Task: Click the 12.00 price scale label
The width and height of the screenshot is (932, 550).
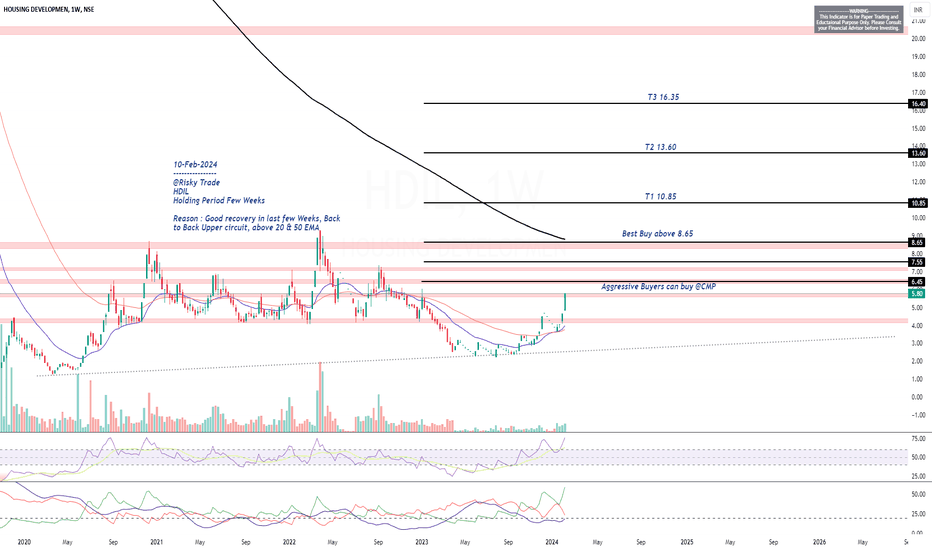Action: [x=918, y=182]
